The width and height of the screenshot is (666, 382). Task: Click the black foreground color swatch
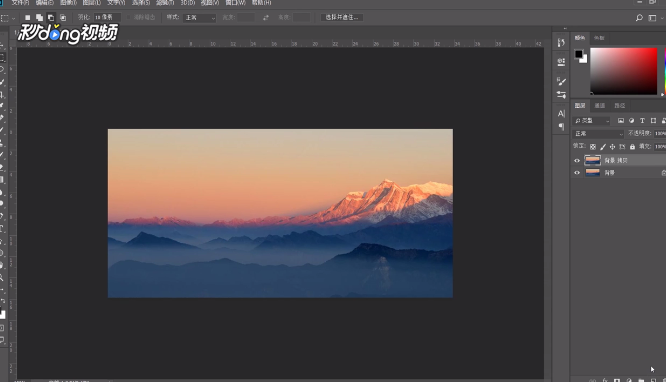click(579, 54)
